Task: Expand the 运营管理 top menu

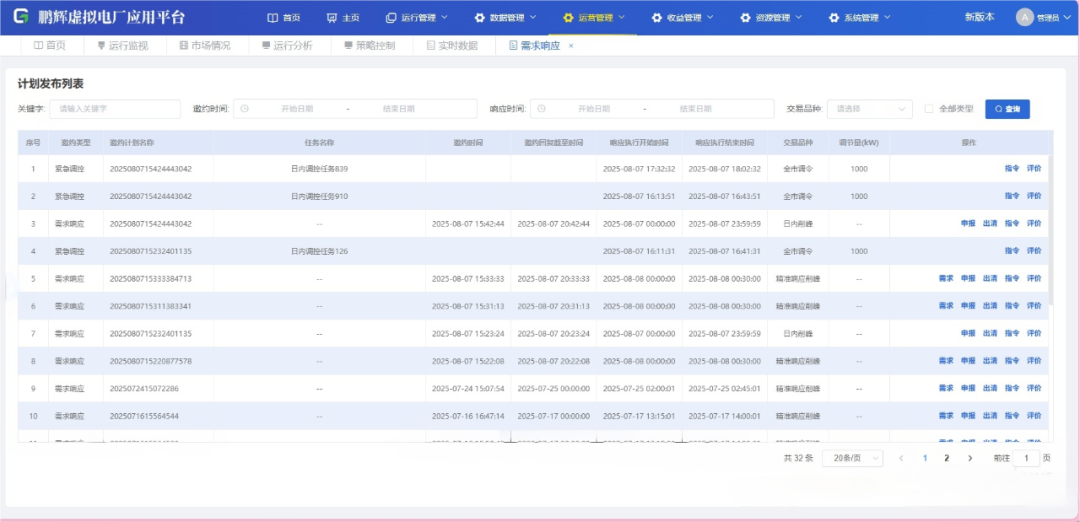Action: [595, 18]
